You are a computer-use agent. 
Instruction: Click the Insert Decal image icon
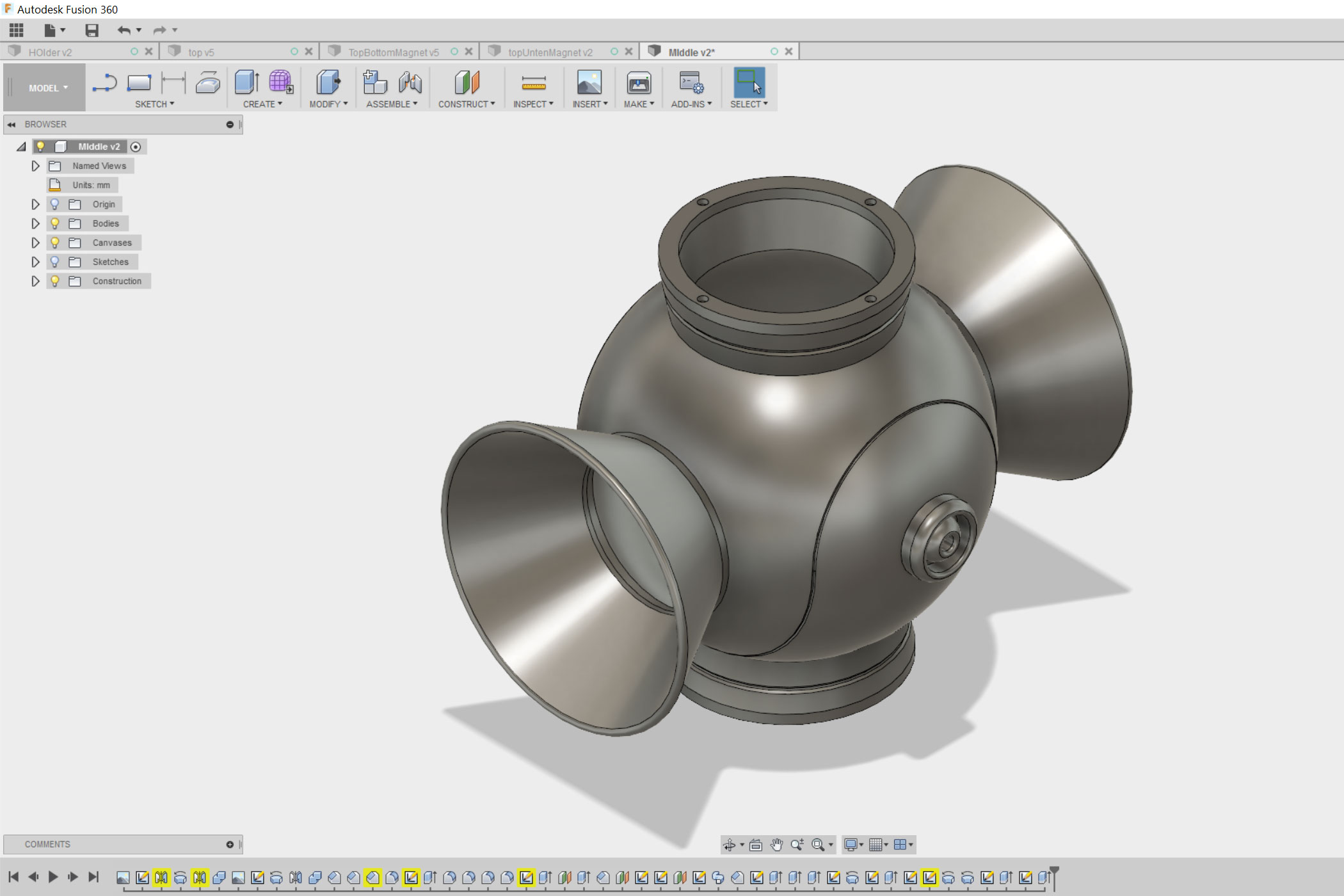pyautogui.click(x=589, y=83)
